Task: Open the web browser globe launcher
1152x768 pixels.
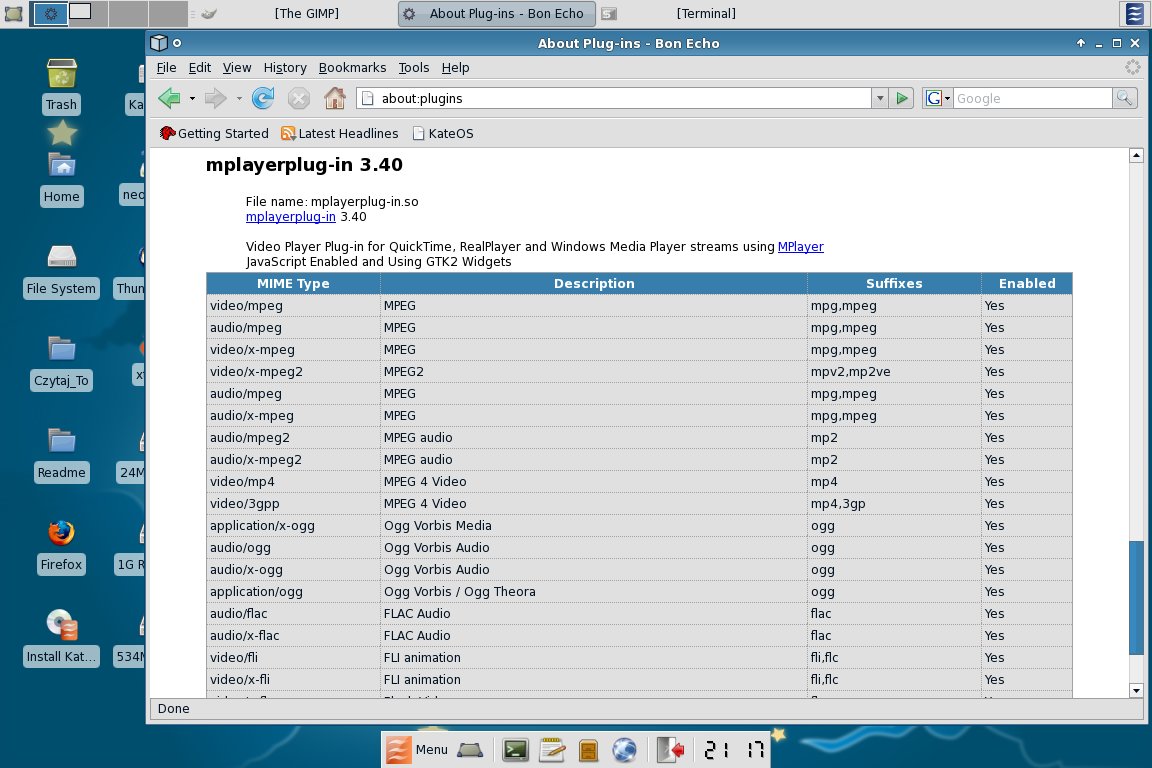Action: pos(624,750)
